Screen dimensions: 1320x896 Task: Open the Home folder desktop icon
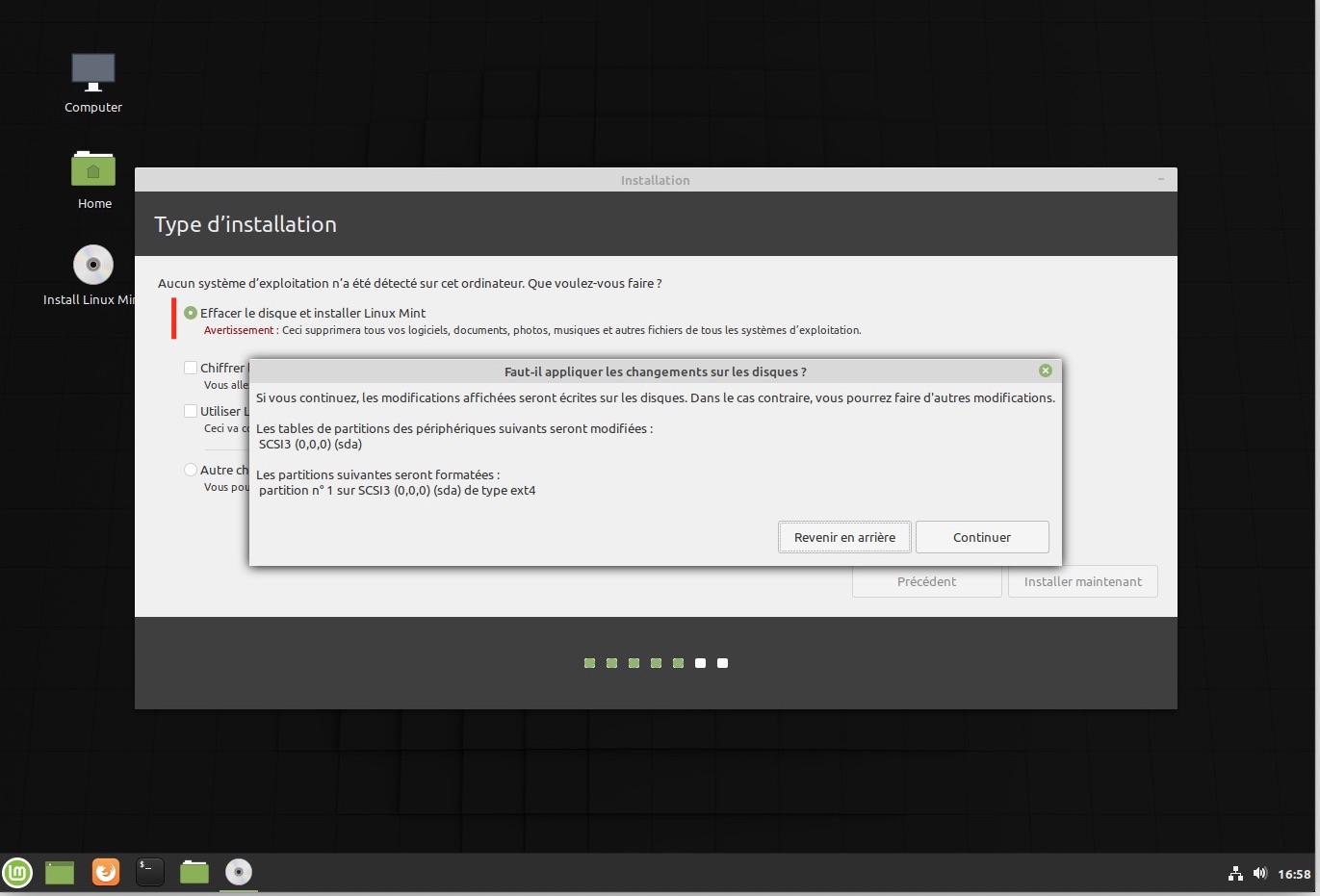pyautogui.click(x=93, y=170)
